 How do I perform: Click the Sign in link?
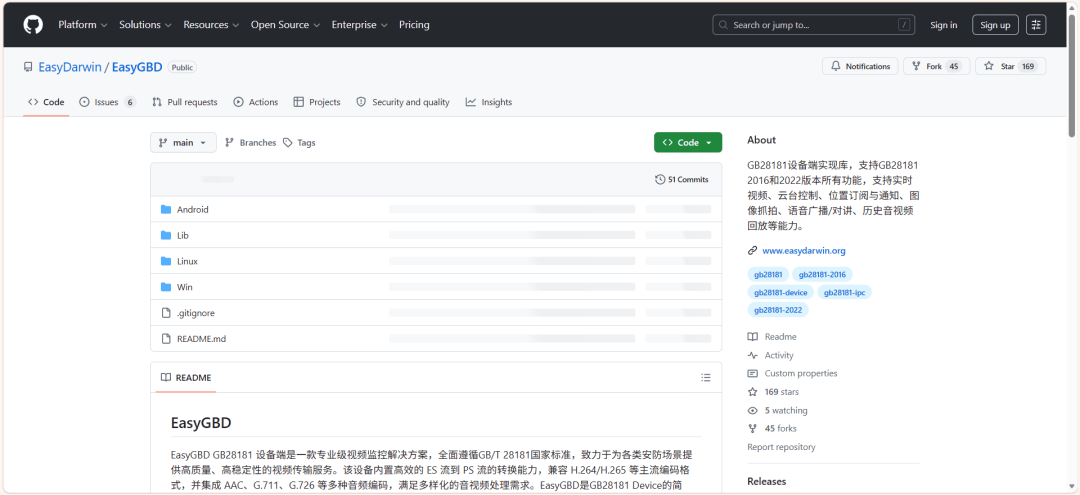(x=944, y=25)
